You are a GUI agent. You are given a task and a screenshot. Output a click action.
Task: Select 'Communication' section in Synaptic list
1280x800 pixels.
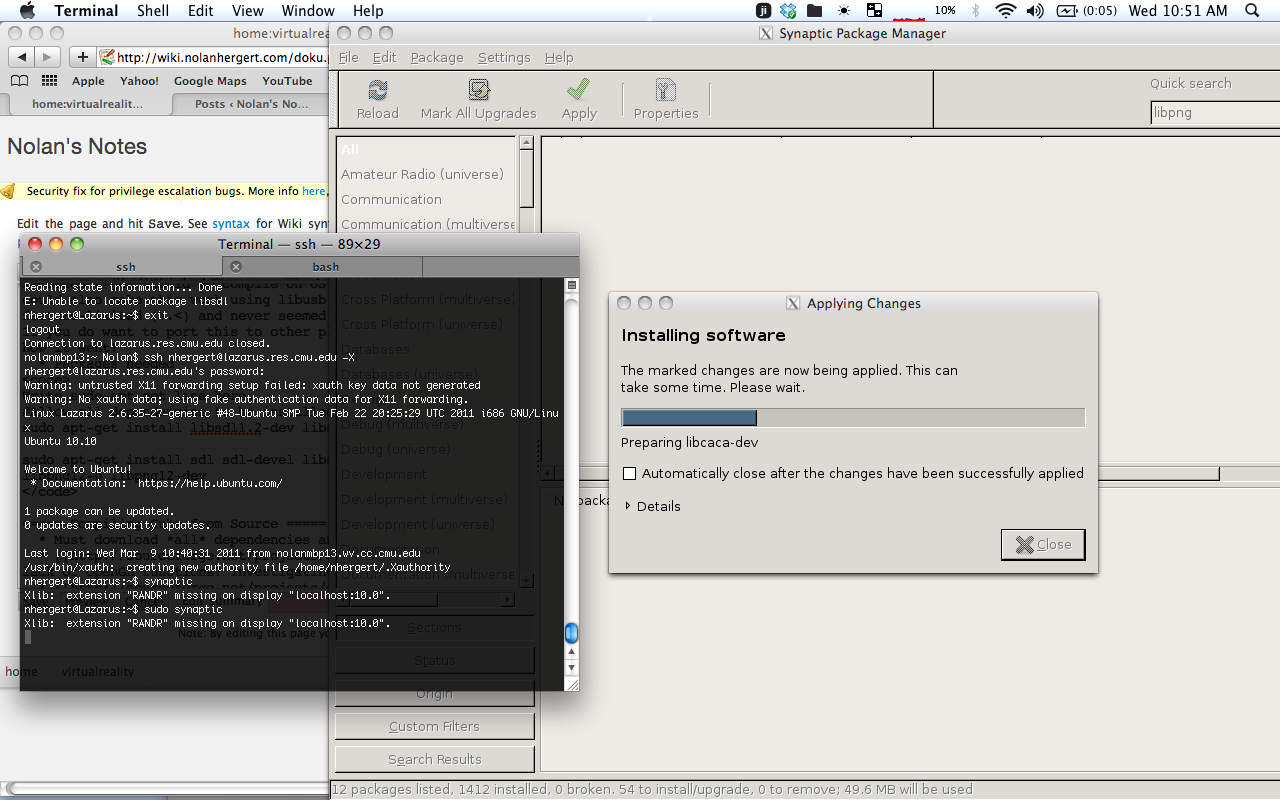pyautogui.click(x=427, y=199)
